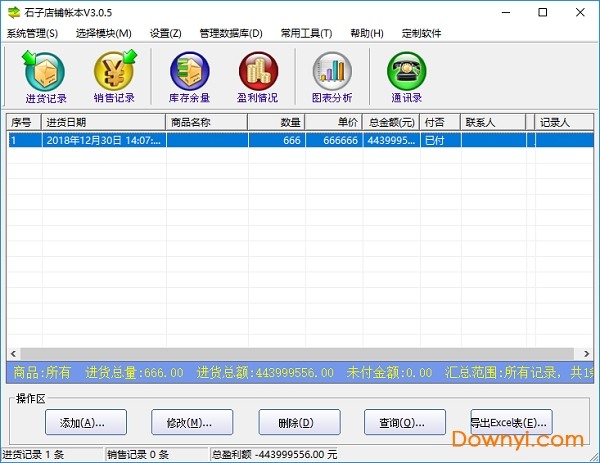This screenshot has width=600, height=463.
Task: Click the 商品:所有 summary text
Action: 42,372
